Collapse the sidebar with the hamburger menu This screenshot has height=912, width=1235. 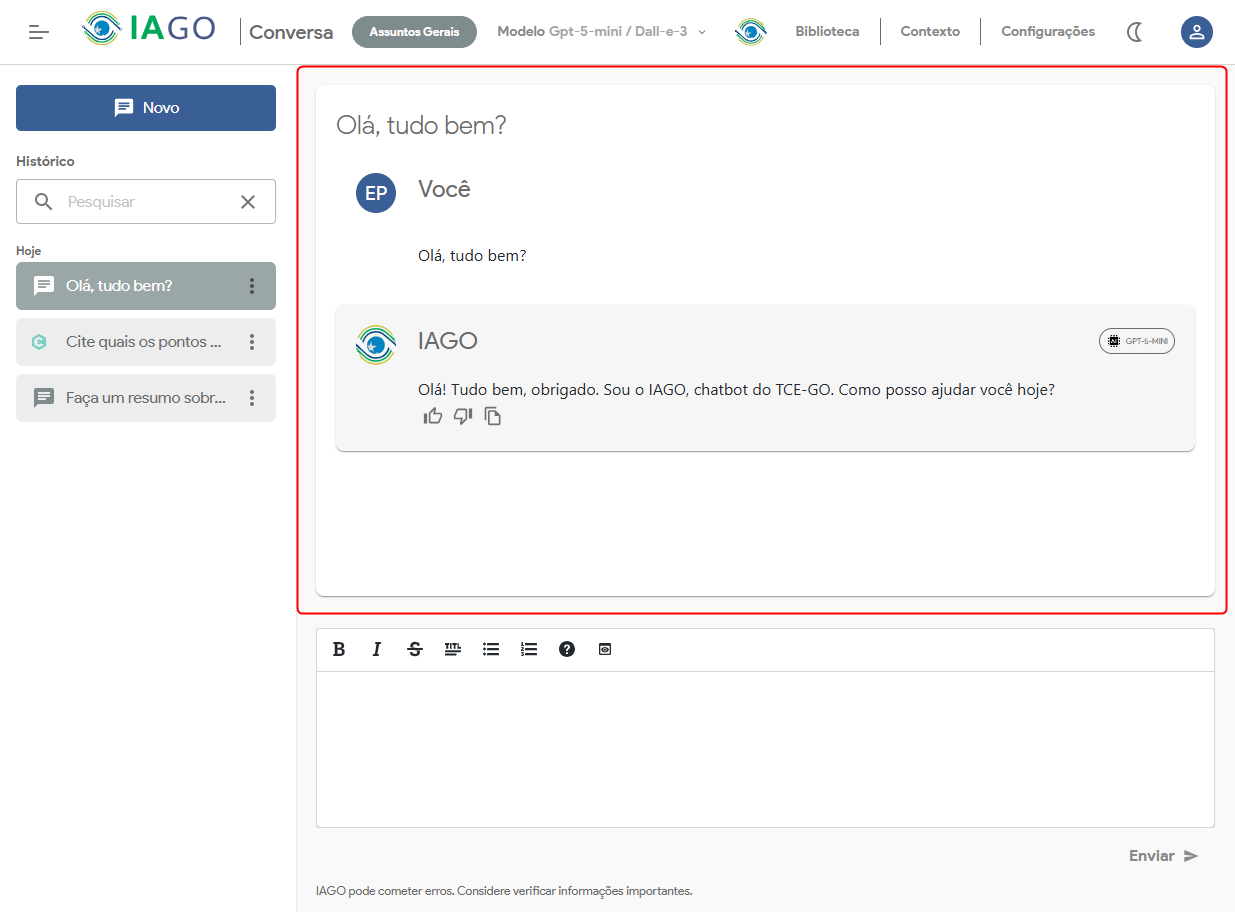39,32
